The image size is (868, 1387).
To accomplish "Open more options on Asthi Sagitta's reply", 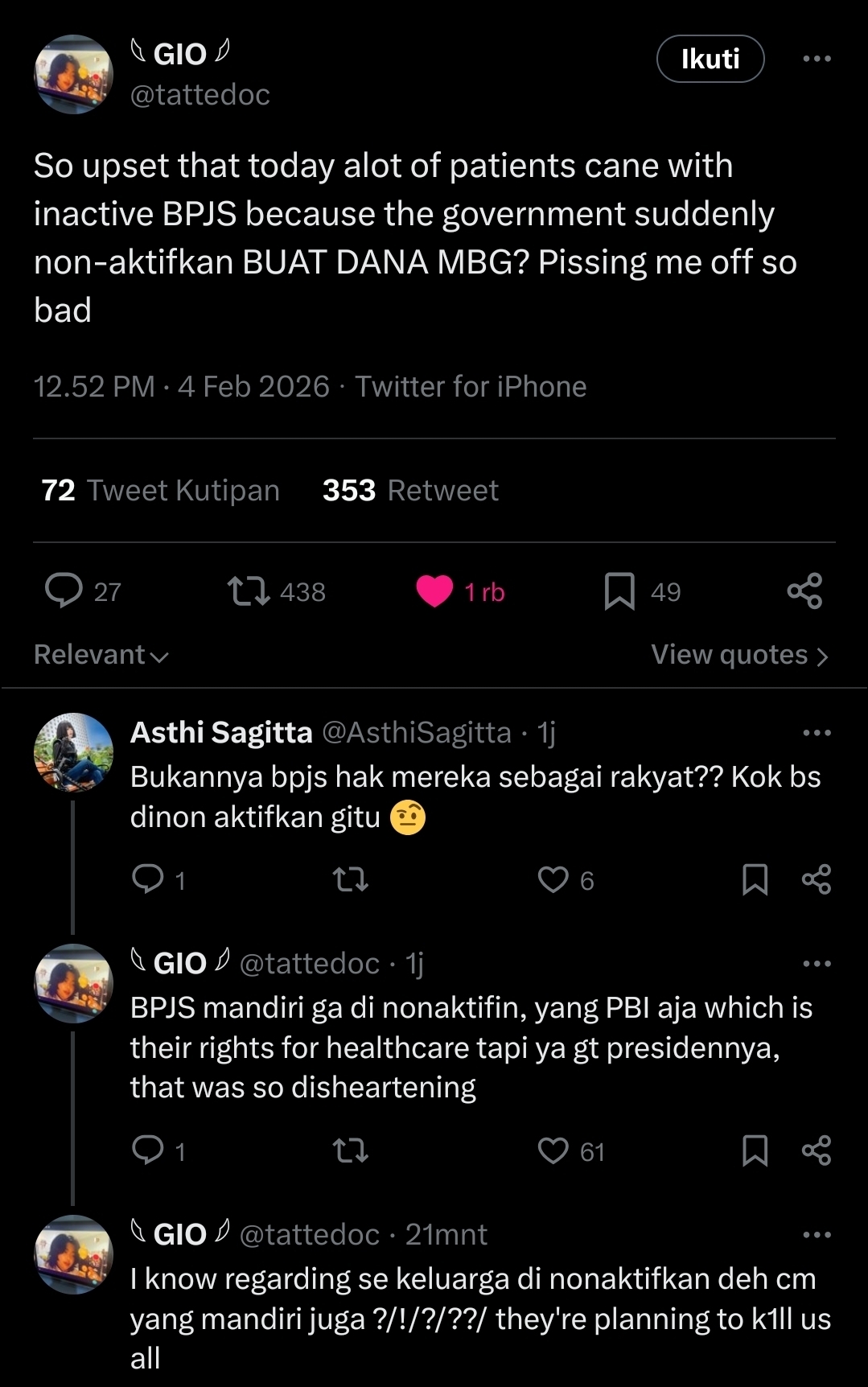I will point(817,733).
